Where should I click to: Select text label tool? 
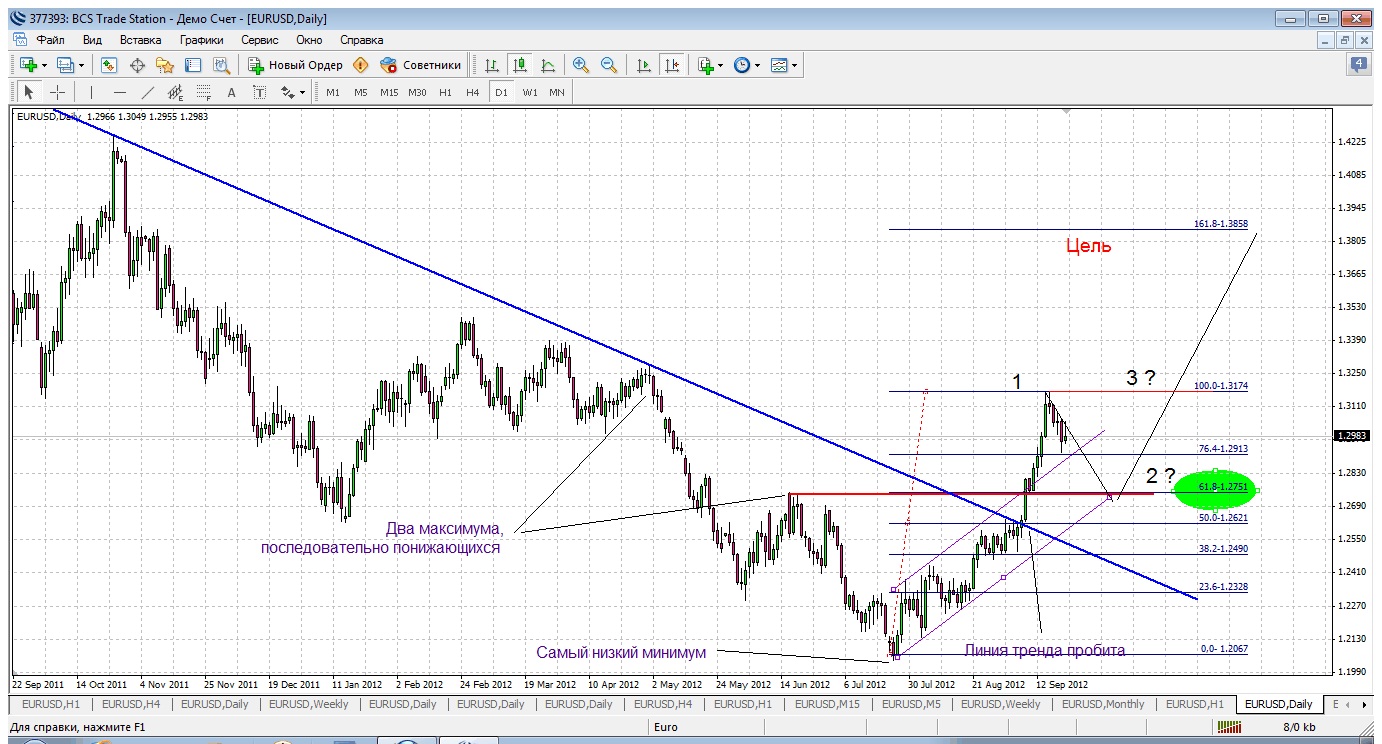pyautogui.click(x=260, y=92)
